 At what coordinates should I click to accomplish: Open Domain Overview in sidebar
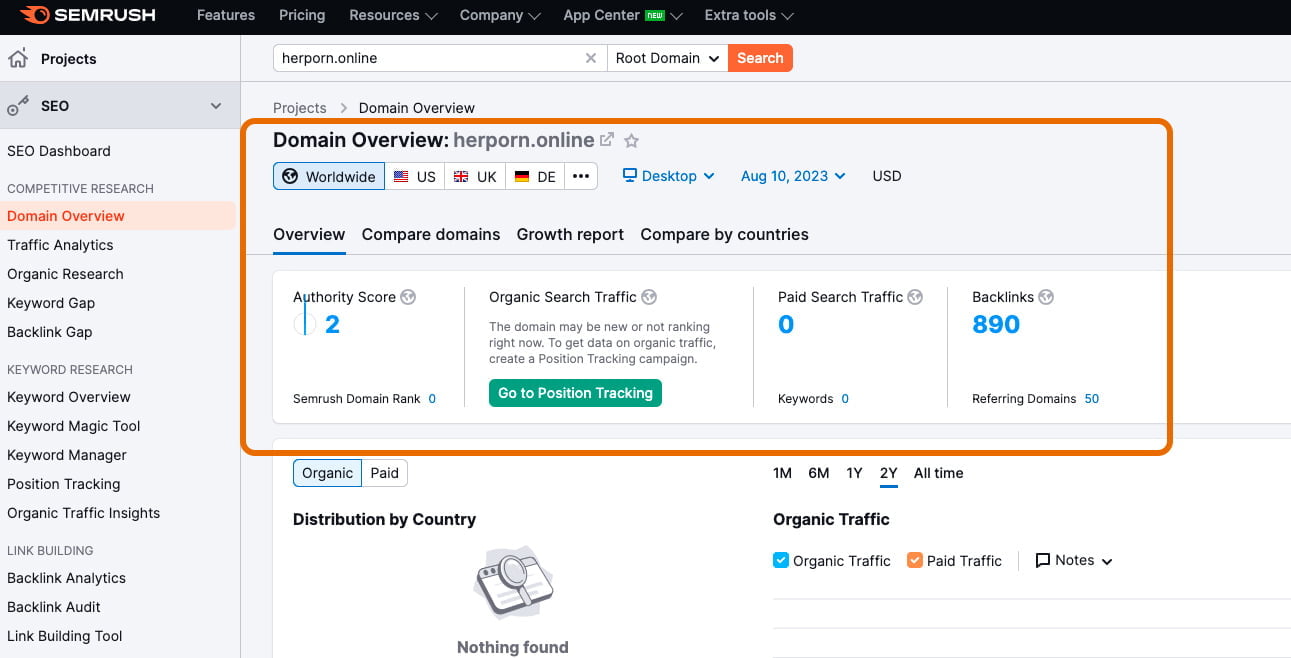pyautogui.click(x=66, y=216)
